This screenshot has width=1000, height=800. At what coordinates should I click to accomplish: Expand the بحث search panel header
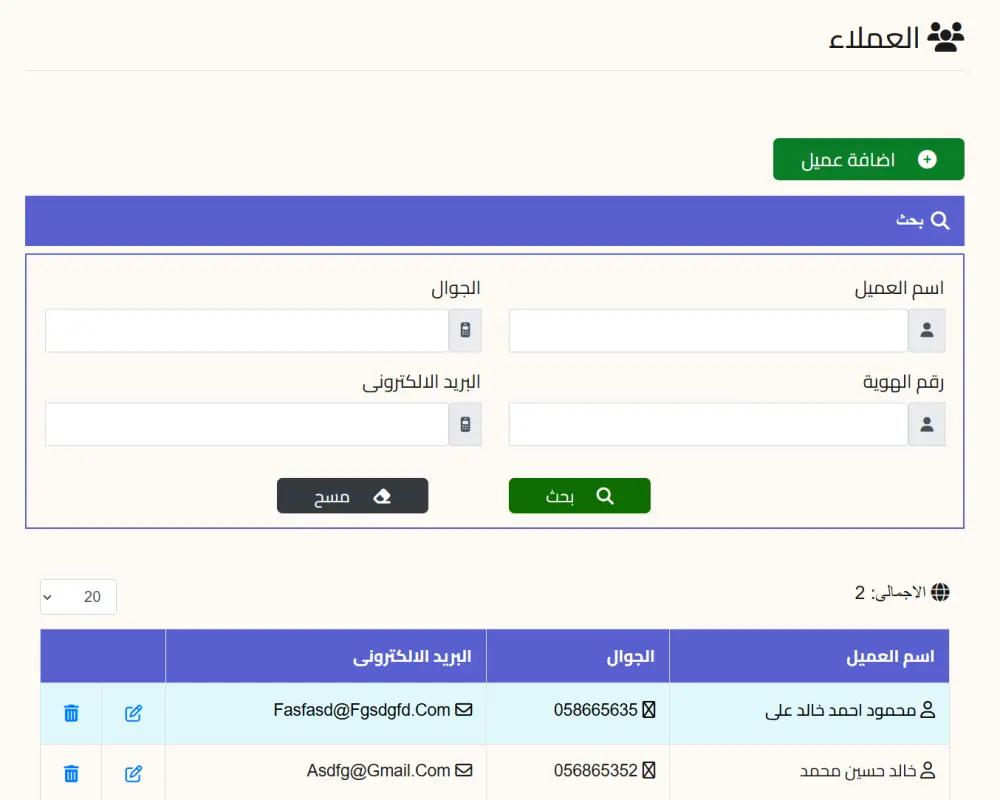(x=494, y=220)
